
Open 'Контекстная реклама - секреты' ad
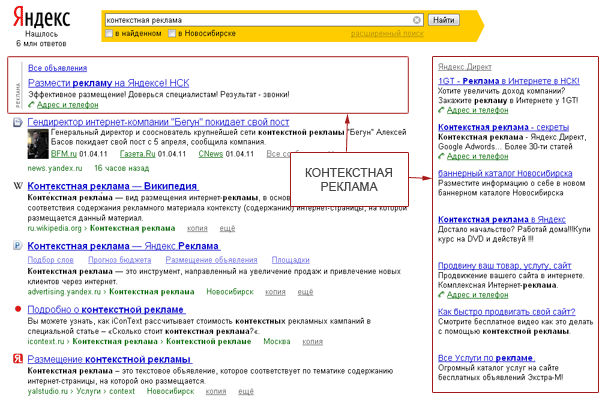tap(504, 127)
